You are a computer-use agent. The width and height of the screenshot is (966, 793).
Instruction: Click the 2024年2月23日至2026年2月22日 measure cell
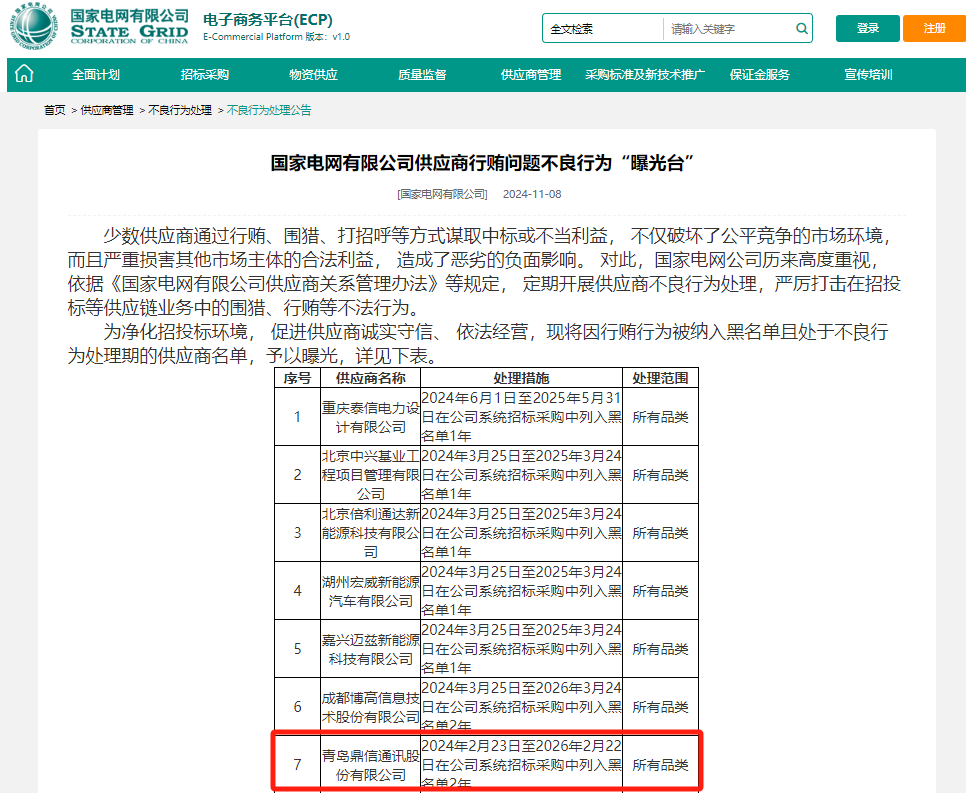[521, 765]
